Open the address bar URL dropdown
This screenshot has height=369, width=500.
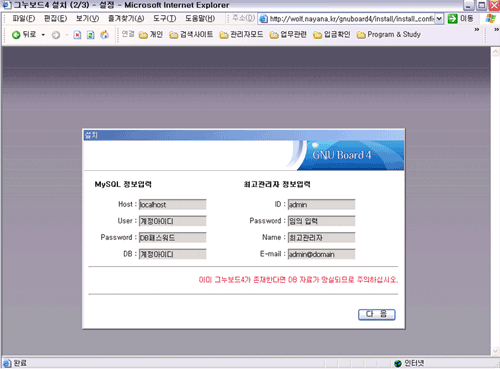click(439, 19)
